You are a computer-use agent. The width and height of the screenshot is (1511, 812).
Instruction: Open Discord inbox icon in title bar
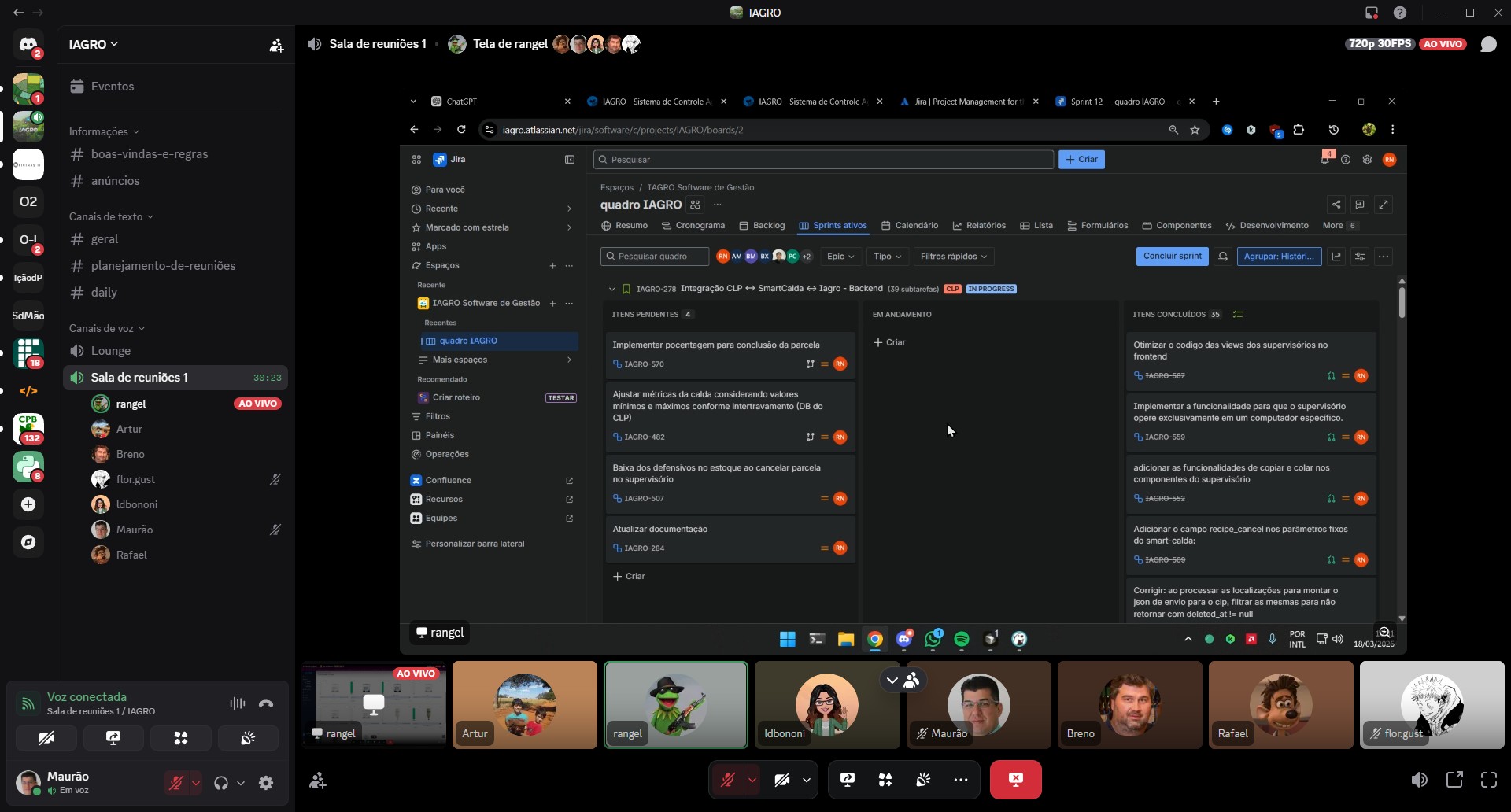pos(1372,13)
